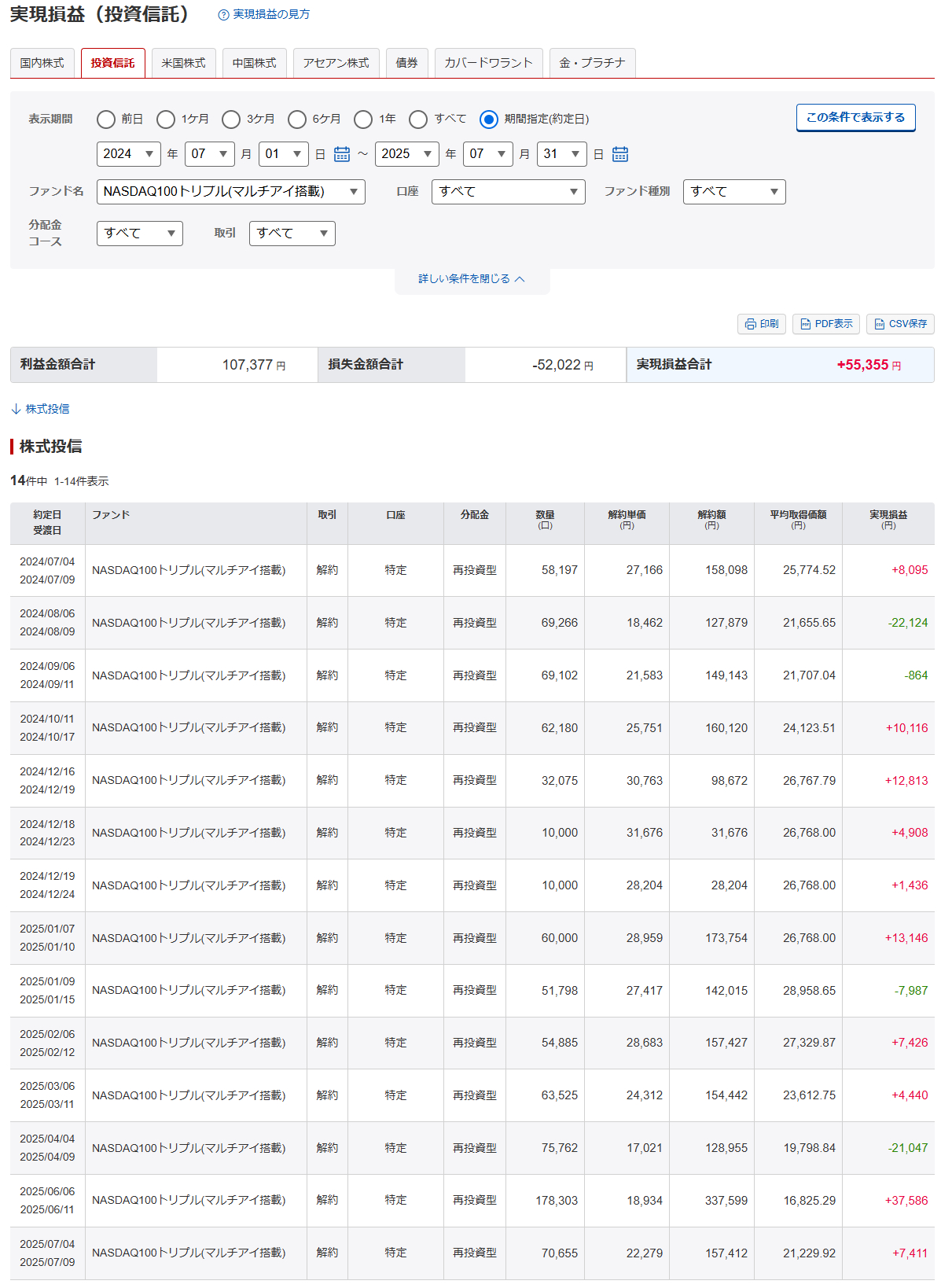Click the +10,116 profit value

pos(906,728)
